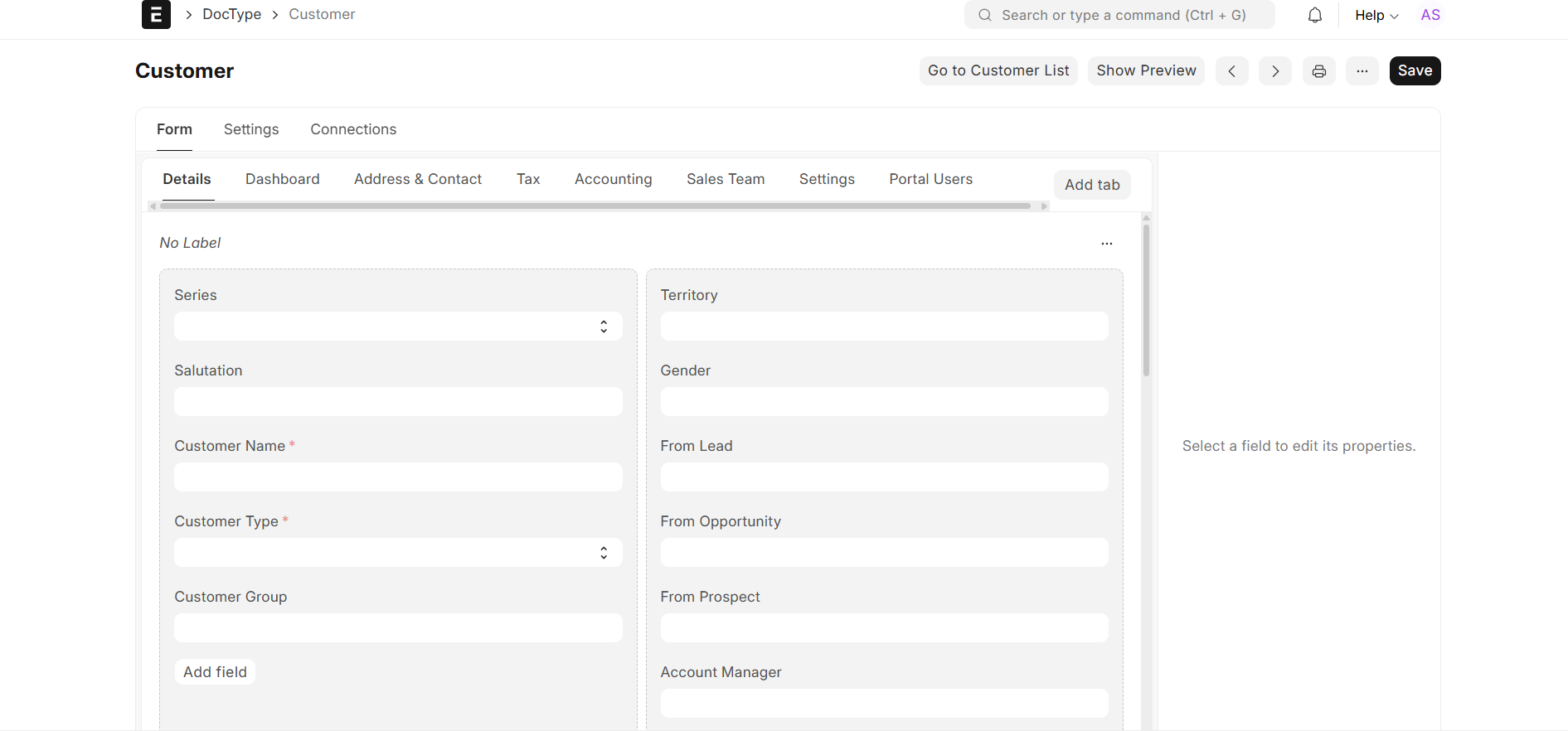Open the No Label section options ellipsis
This screenshot has width=1568, height=731.
pyautogui.click(x=1106, y=244)
